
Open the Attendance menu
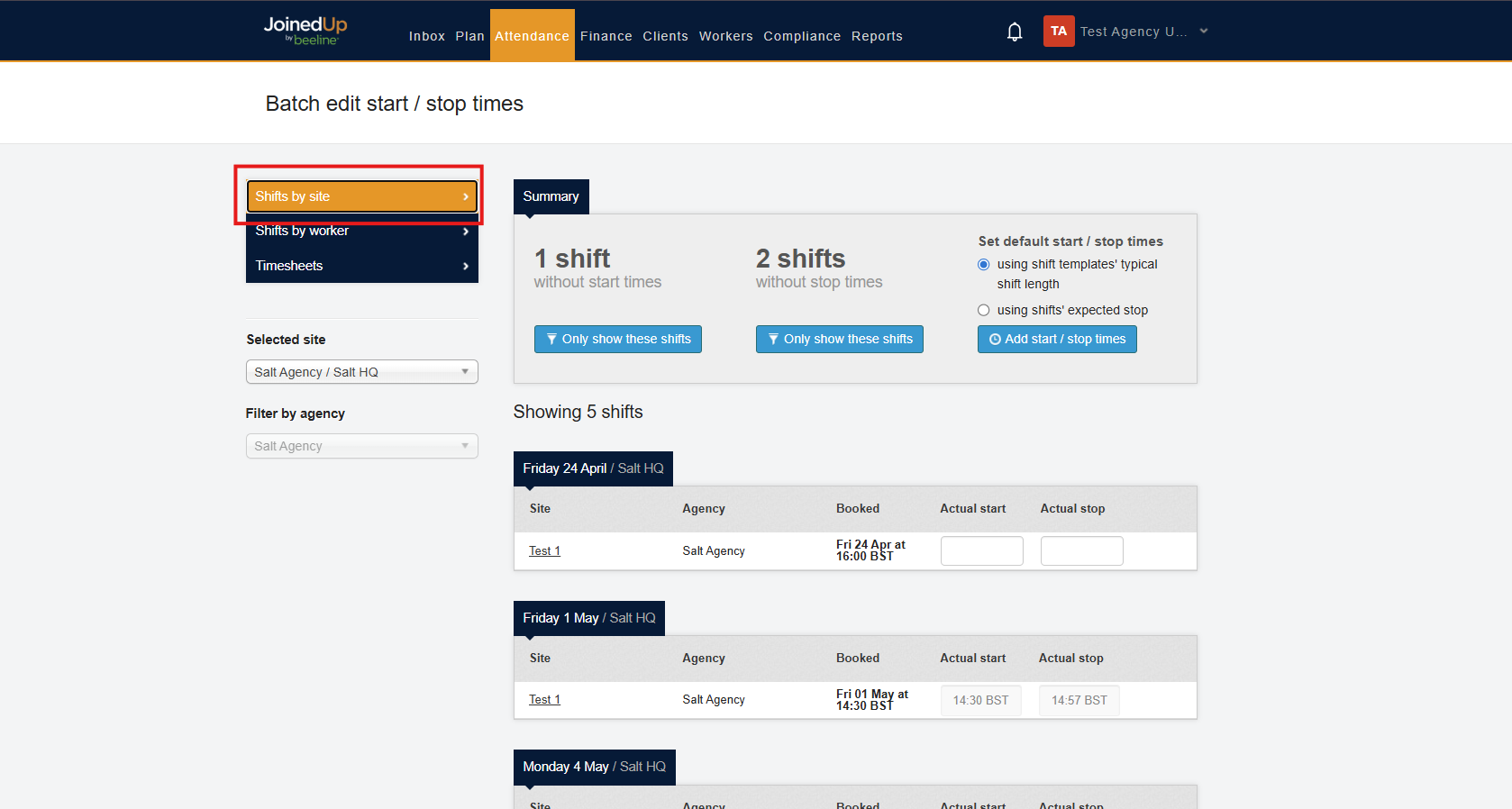[x=533, y=36]
